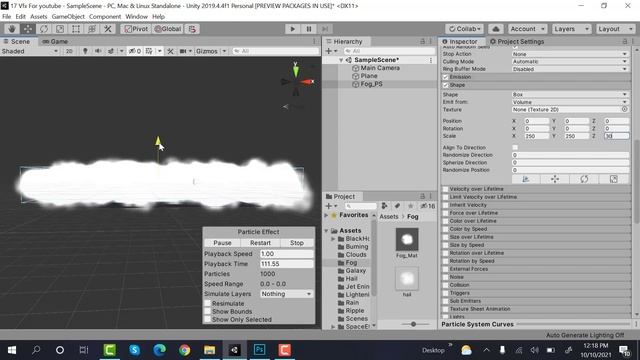Open the Shape type dropdown showing Box
This screenshot has width=640, height=360.
point(570,94)
